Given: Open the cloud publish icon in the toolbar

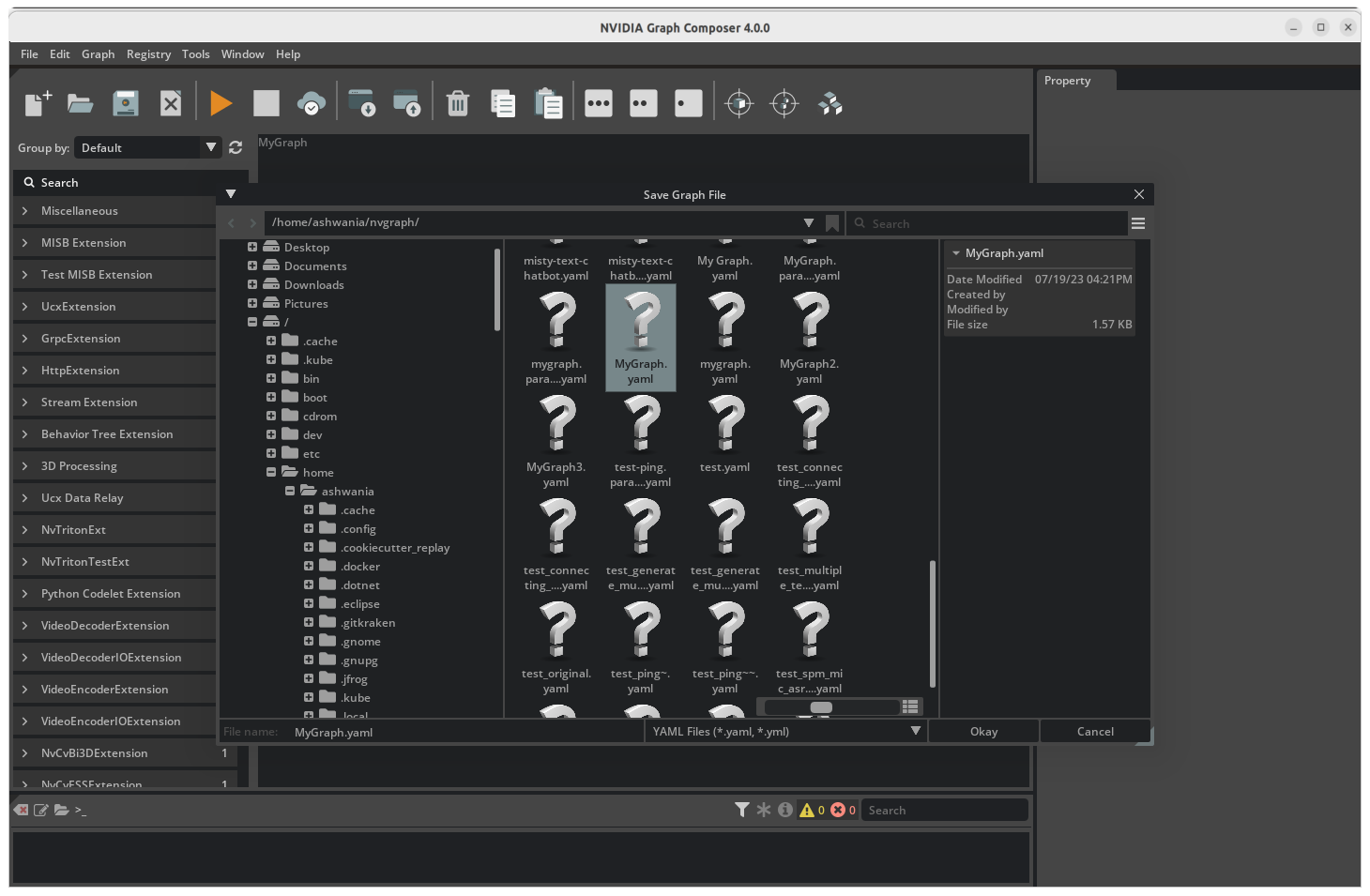Looking at the screenshot, I should 312,102.
